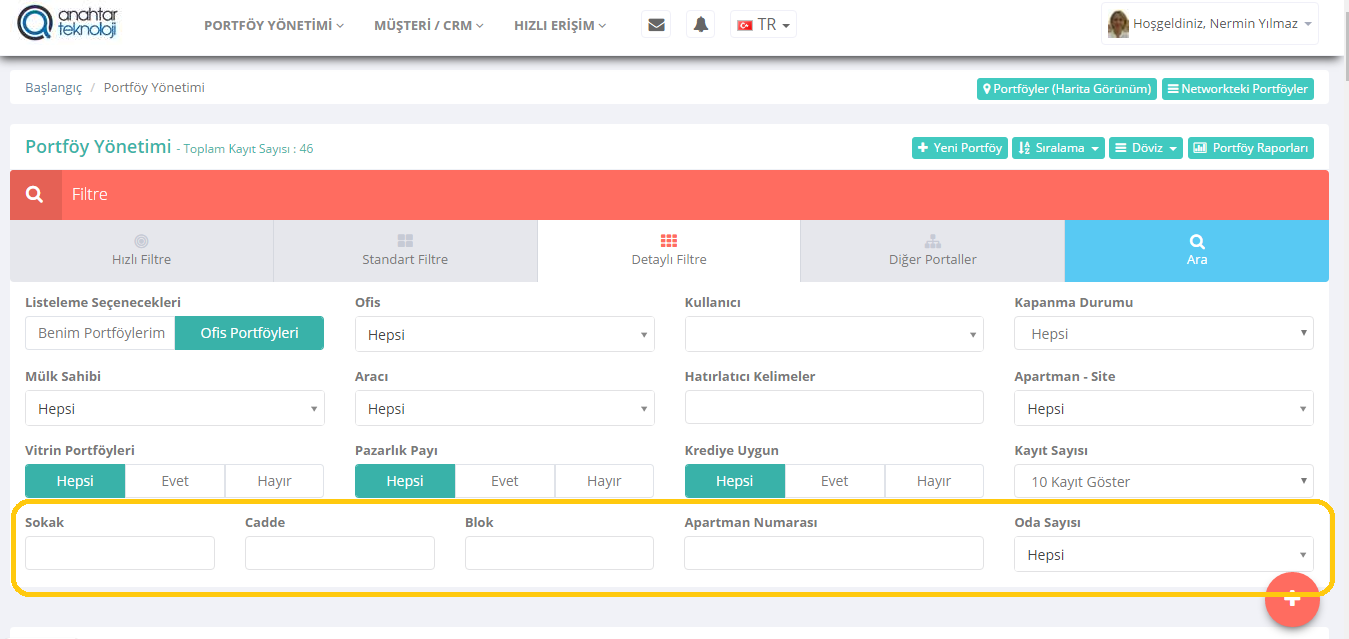Click the Anahtar Teknoloji logo

coord(69,25)
